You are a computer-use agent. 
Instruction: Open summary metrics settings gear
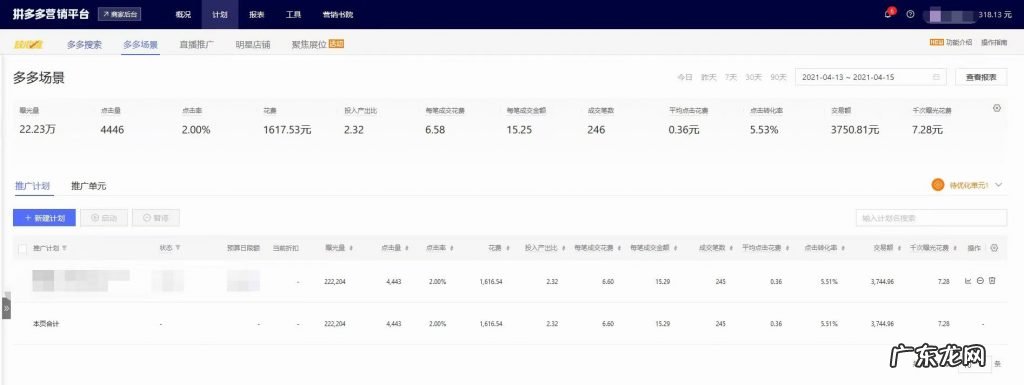[997, 108]
